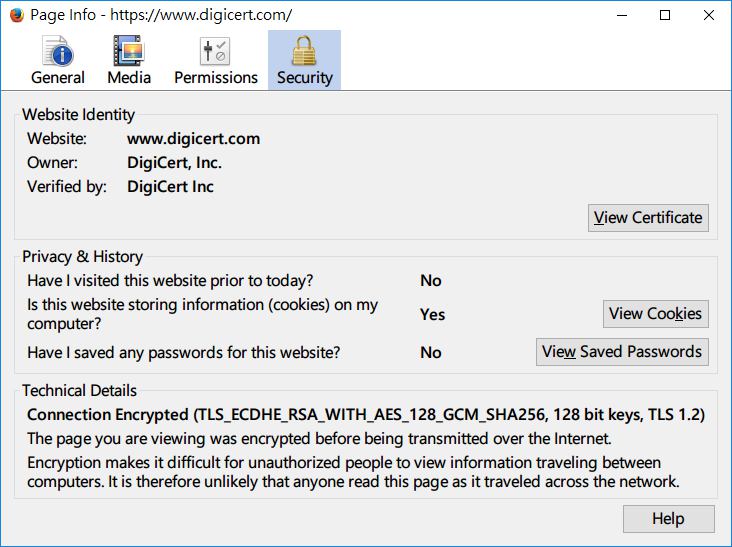
Task: Switch to the General tab label
Action: tap(58, 77)
